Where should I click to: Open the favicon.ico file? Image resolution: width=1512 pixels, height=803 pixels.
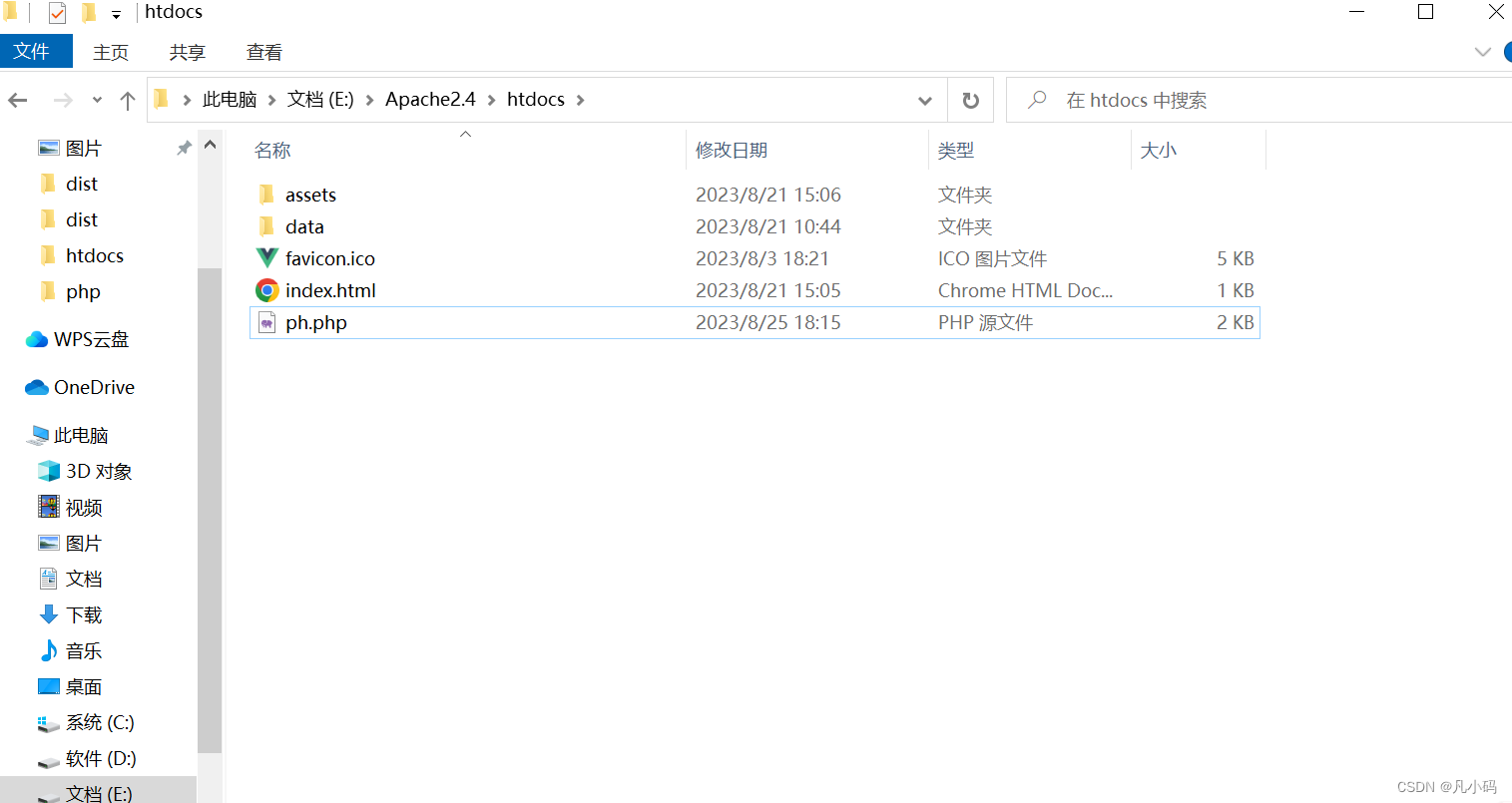click(329, 257)
